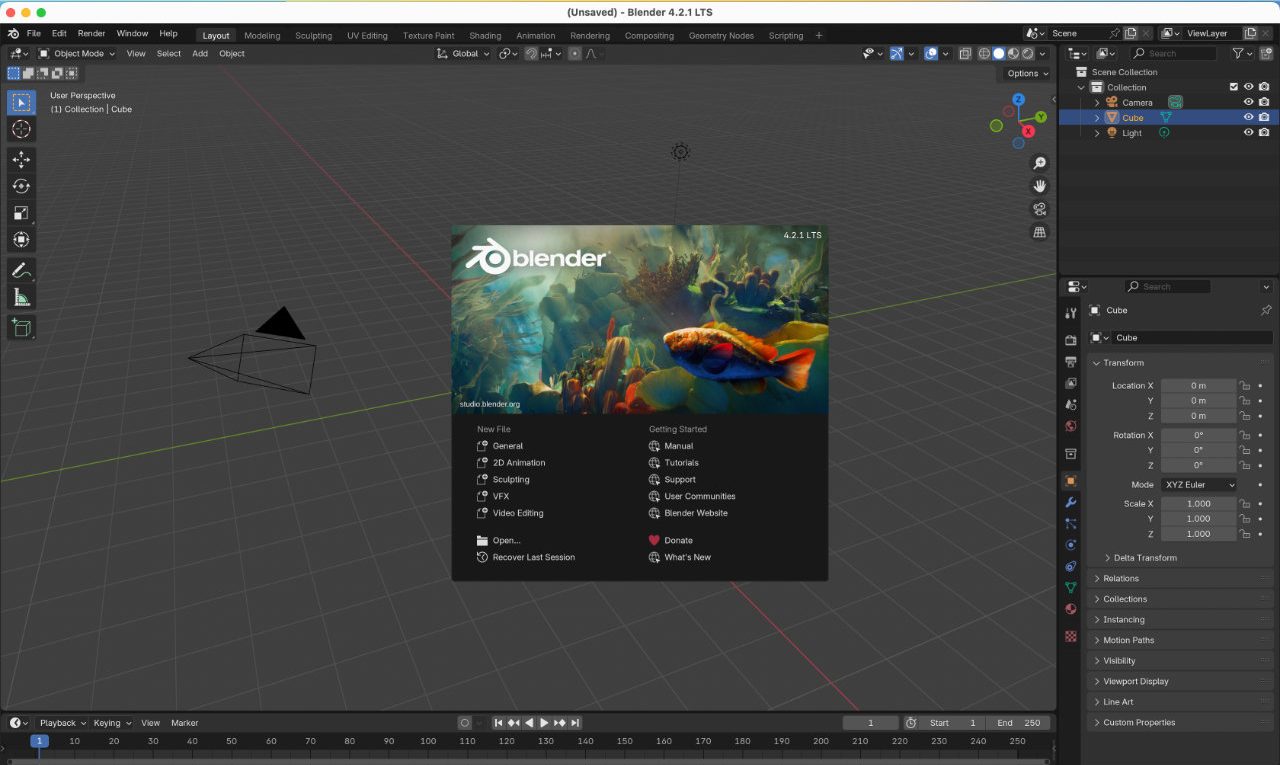Open the View Layer properties tab
1280x765 pixels.
[x=1071, y=383]
